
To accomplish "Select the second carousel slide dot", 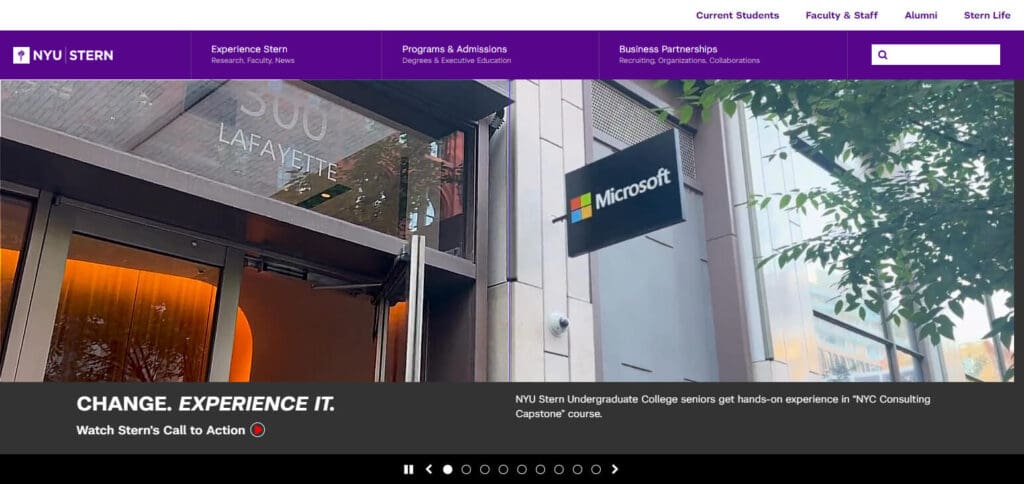I will pos(466,469).
